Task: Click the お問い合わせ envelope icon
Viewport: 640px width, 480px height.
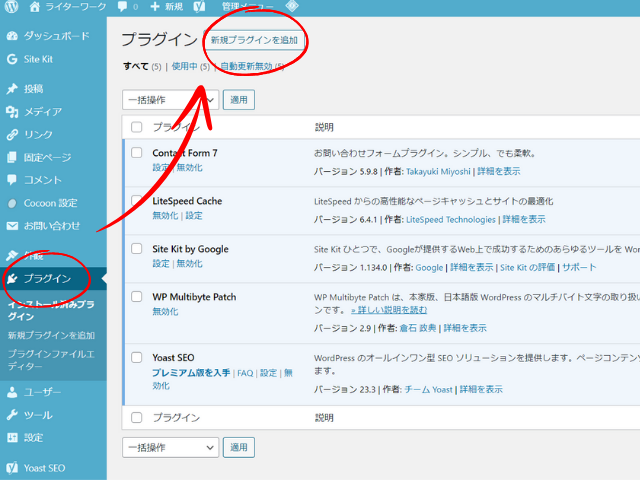Action: point(11,226)
